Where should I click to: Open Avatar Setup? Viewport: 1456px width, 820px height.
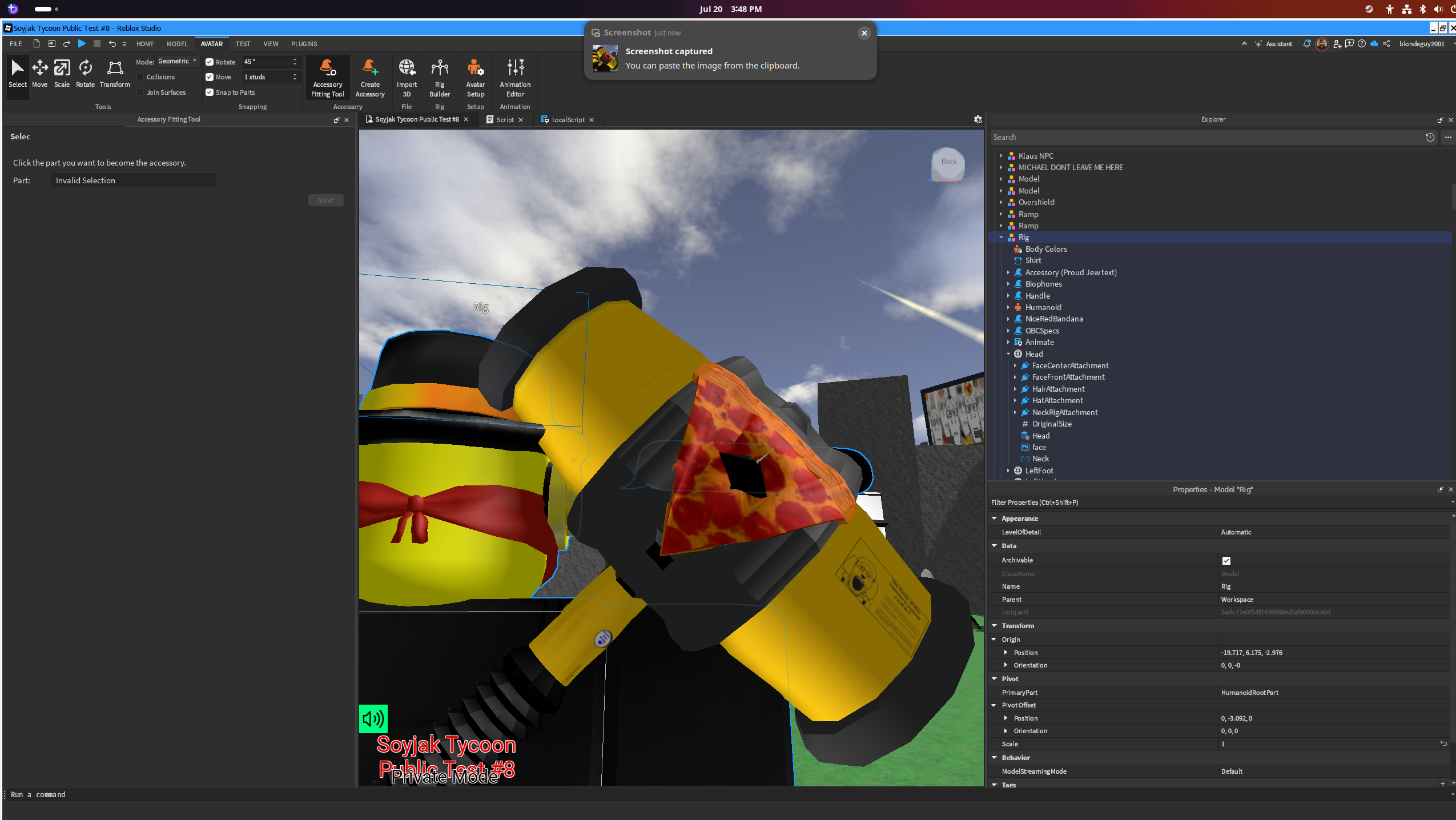point(476,78)
